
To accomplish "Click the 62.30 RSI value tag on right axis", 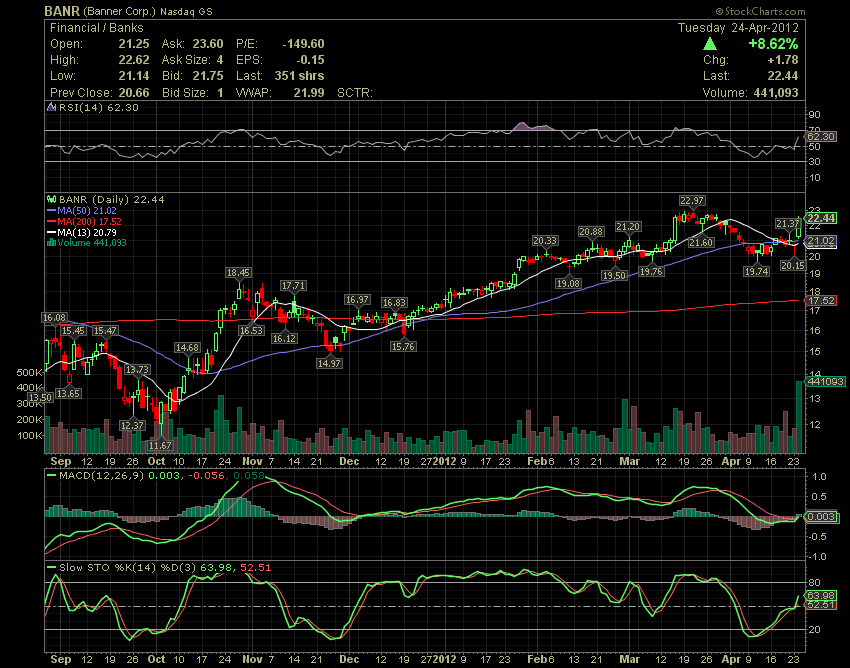I will [x=821, y=136].
